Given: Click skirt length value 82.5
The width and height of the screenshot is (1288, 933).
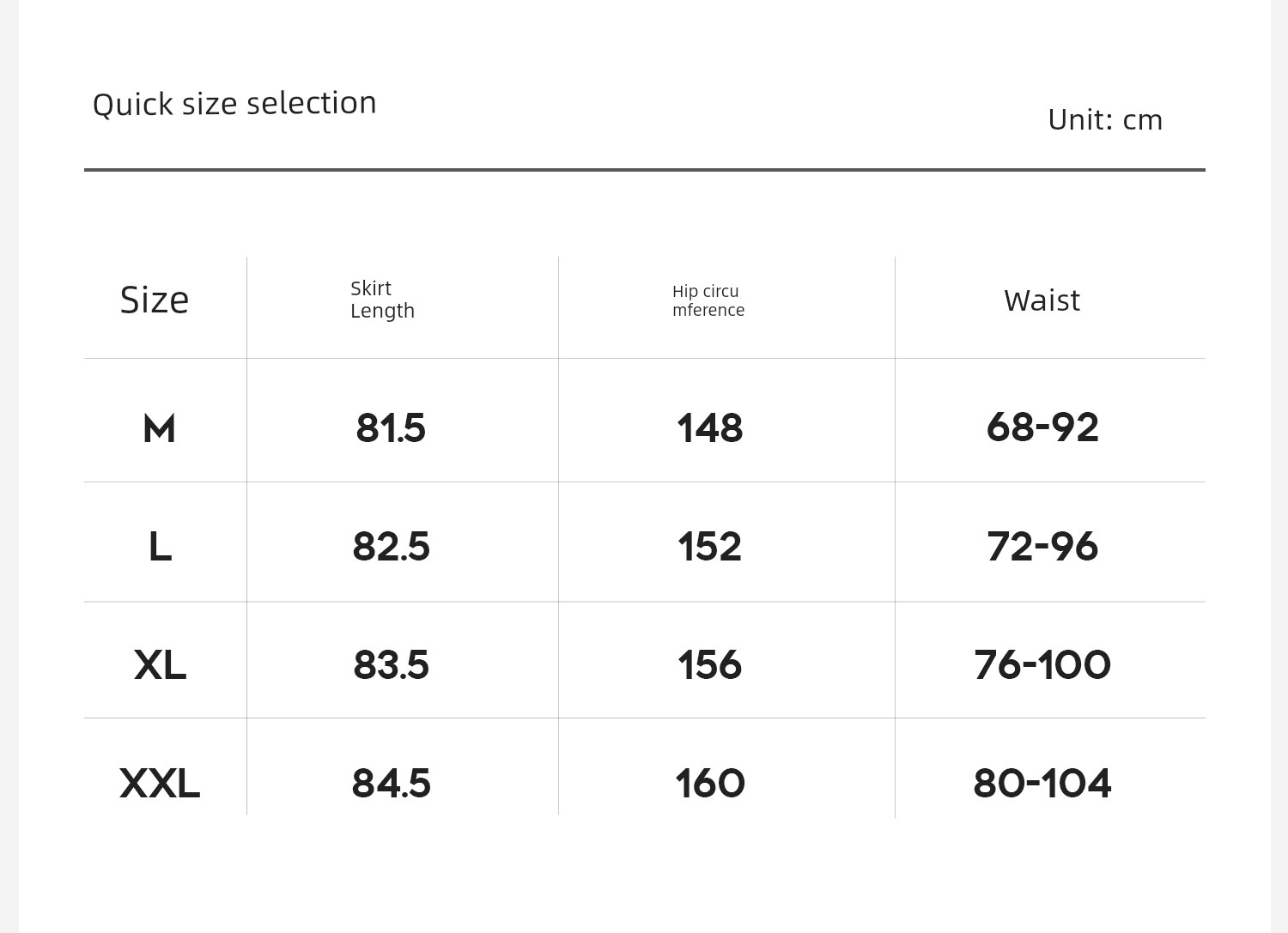Looking at the screenshot, I should click(391, 546).
